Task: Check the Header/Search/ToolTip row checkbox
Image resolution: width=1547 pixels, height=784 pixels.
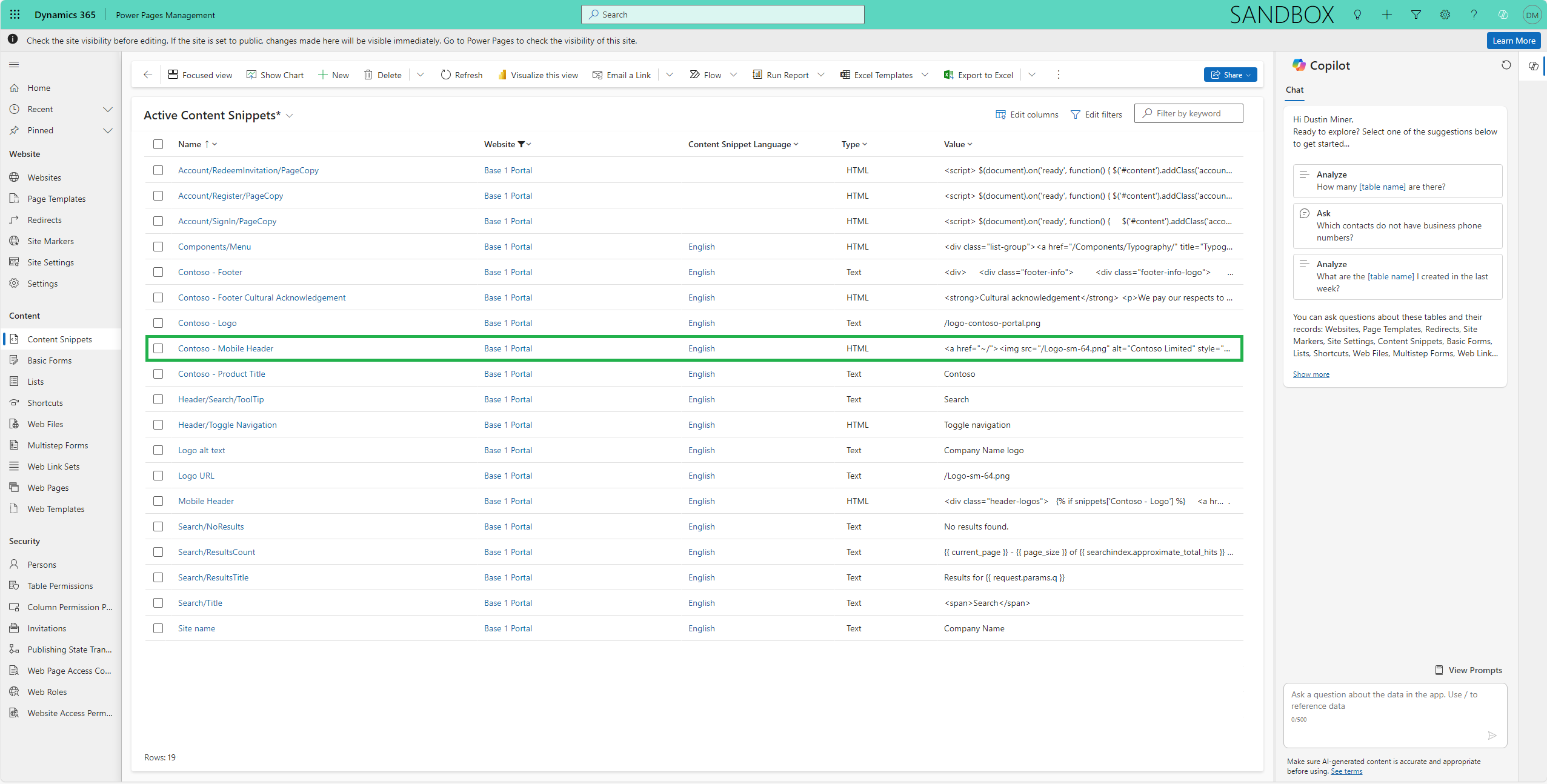Action: 158,399
